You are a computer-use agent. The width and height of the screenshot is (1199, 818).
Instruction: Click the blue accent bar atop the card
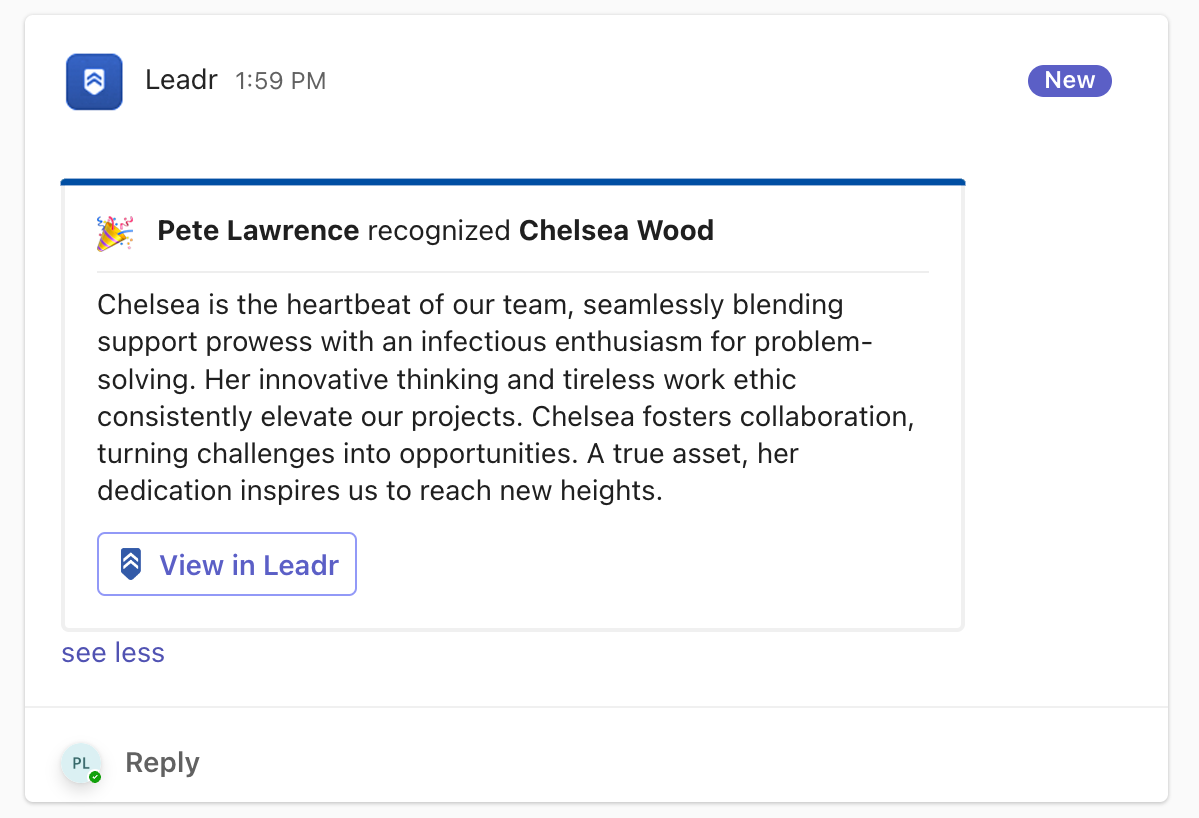(513, 181)
